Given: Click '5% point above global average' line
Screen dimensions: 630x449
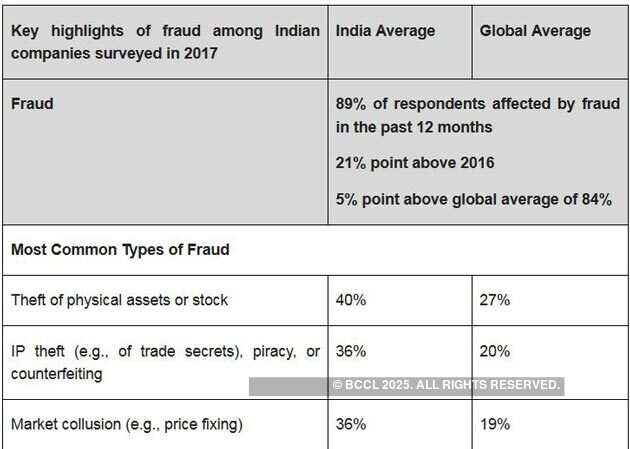Looking at the screenshot, I should point(474,199).
